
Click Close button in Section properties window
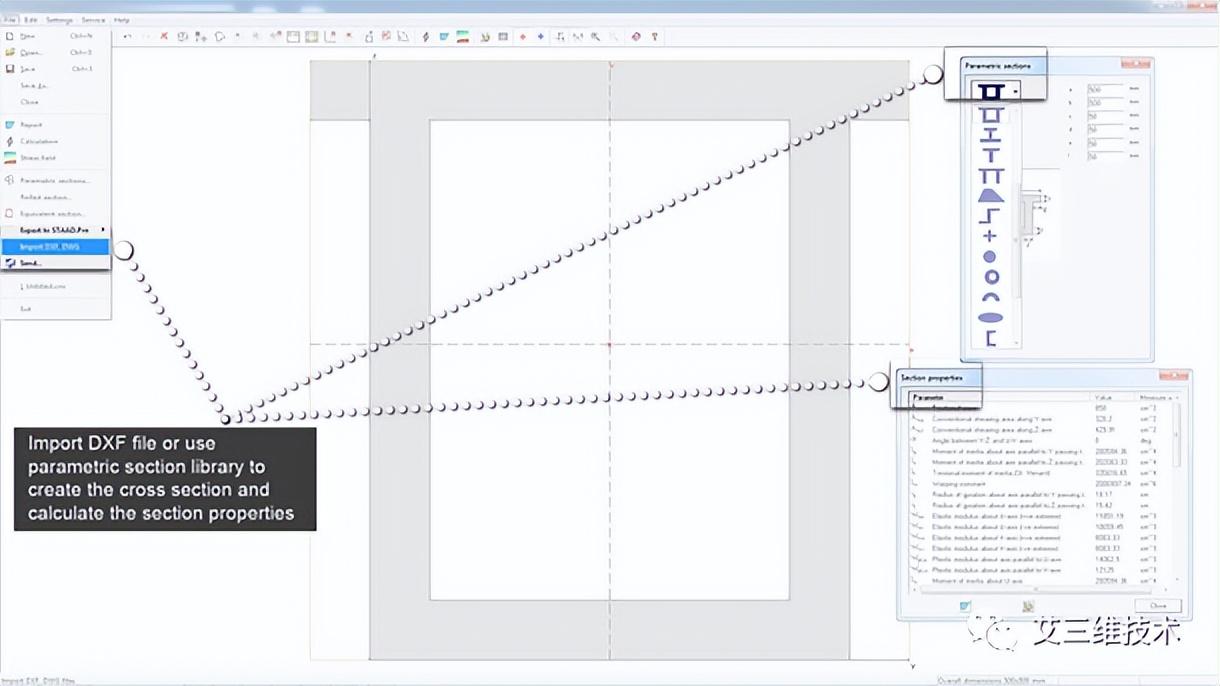point(1158,605)
